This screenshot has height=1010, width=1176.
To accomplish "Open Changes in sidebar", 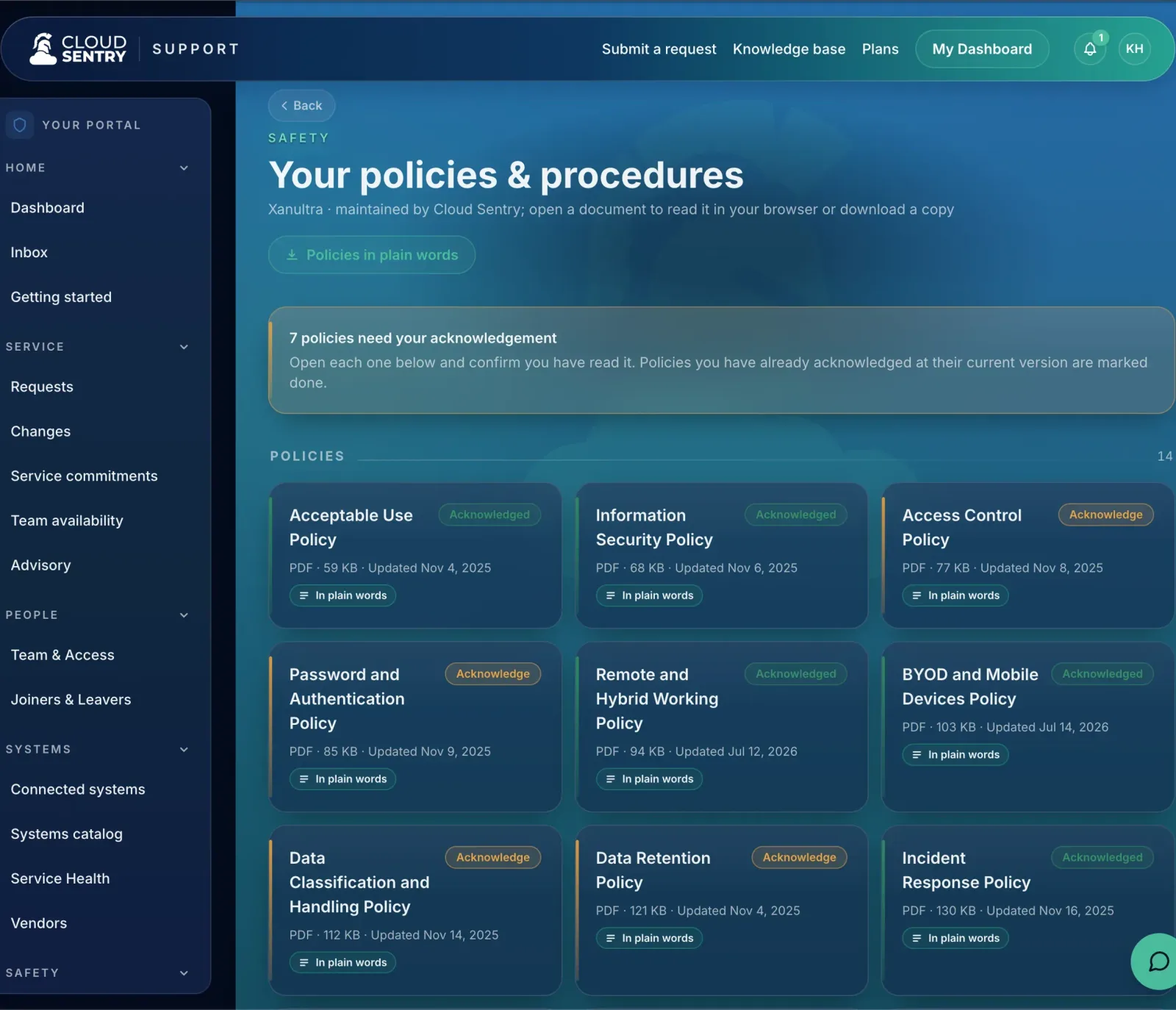I will coord(40,431).
